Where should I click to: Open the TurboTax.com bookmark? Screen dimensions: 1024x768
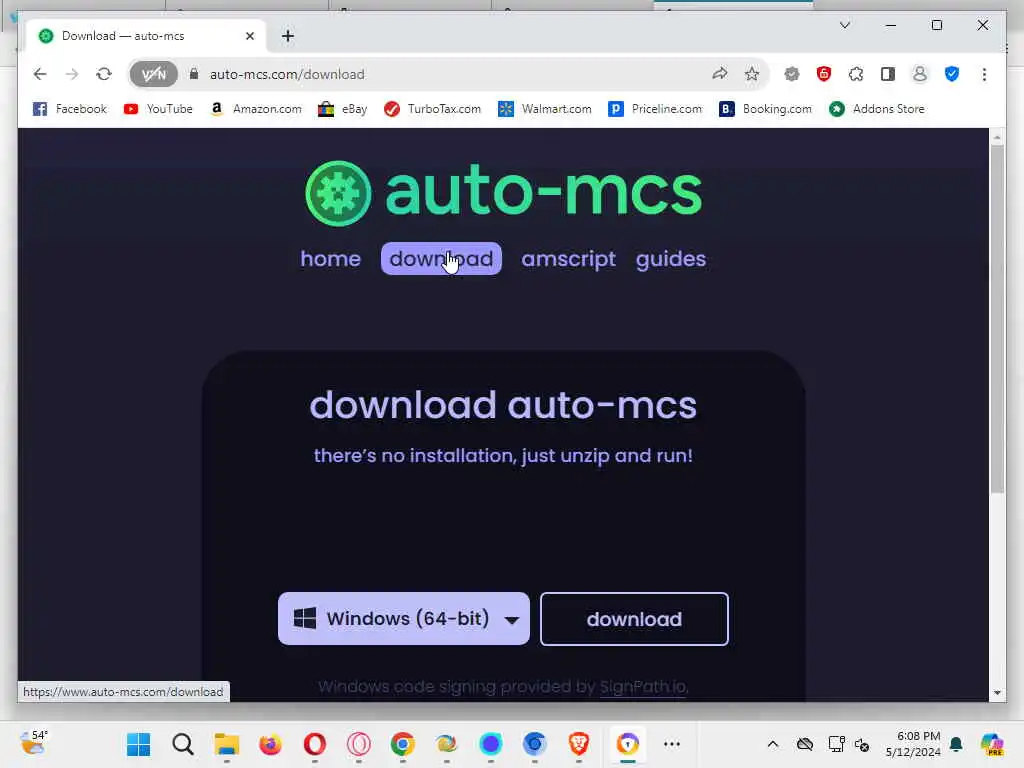(432, 109)
